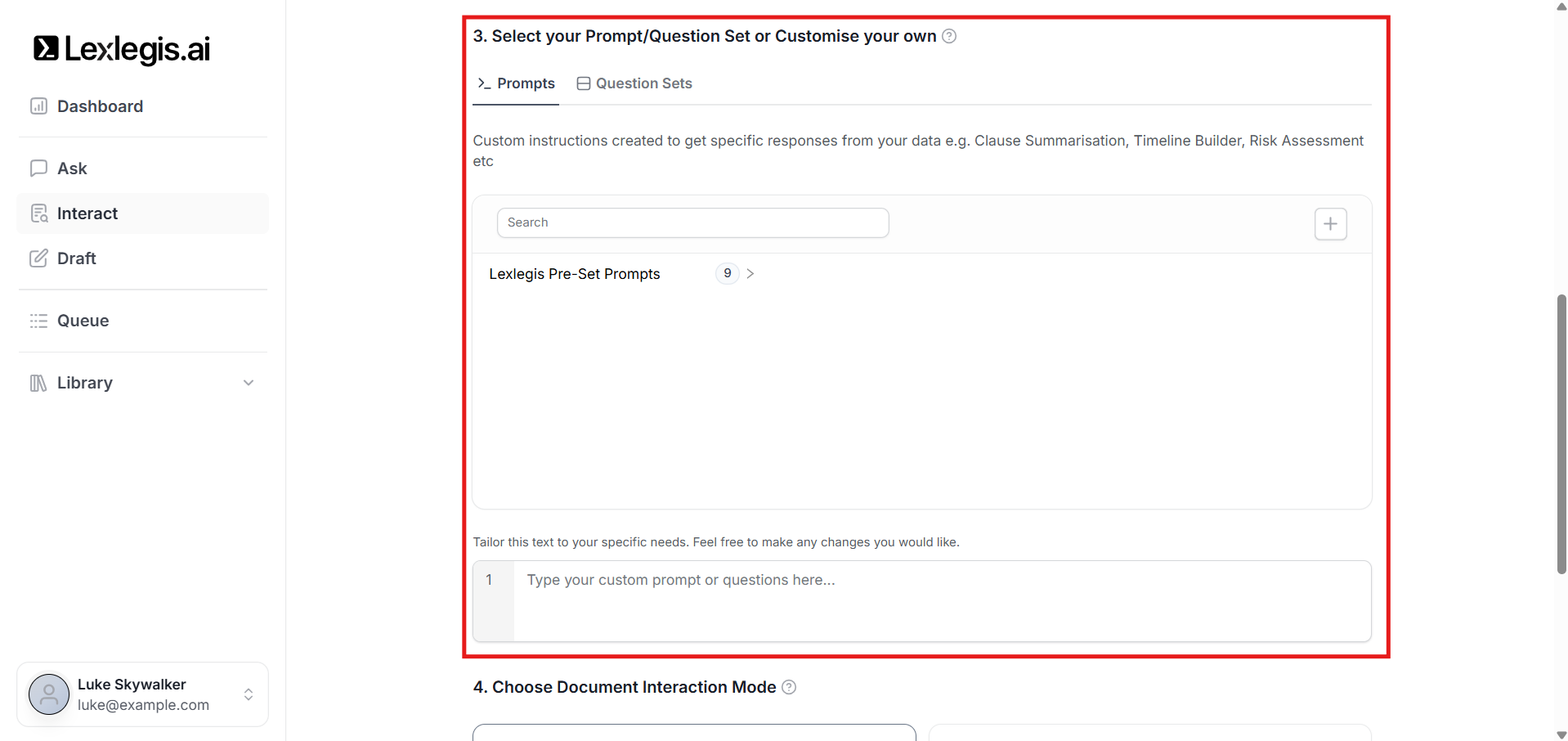
Task: Open the Queue list icon
Action: [38, 321]
